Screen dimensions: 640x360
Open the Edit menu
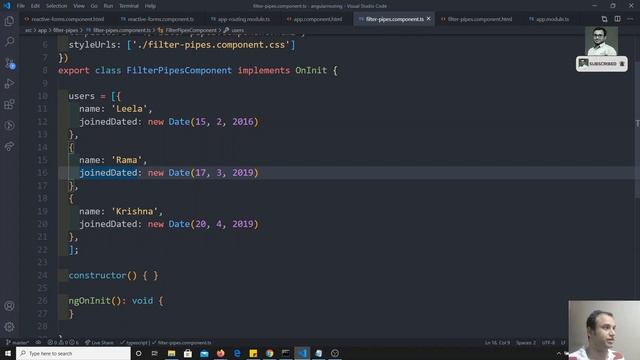tap(36, 6)
